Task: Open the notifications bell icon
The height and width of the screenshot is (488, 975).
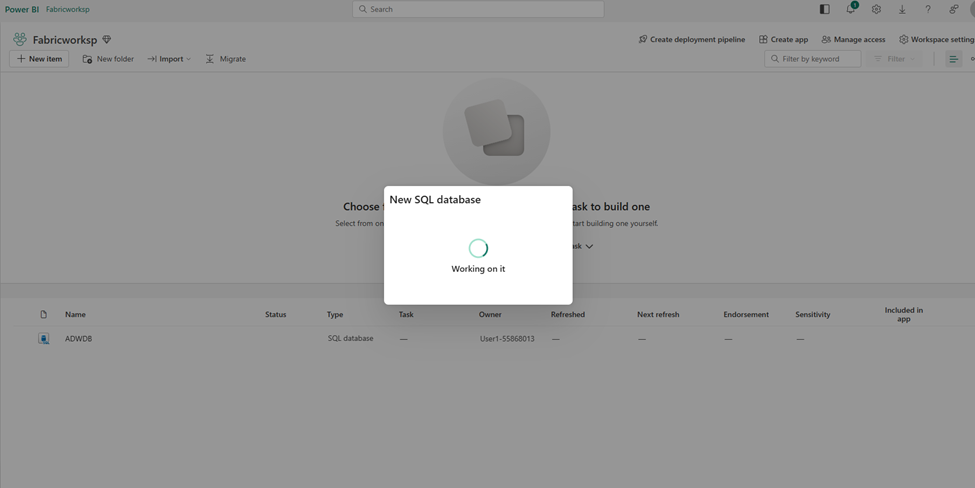Action: (x=850, y=9)
